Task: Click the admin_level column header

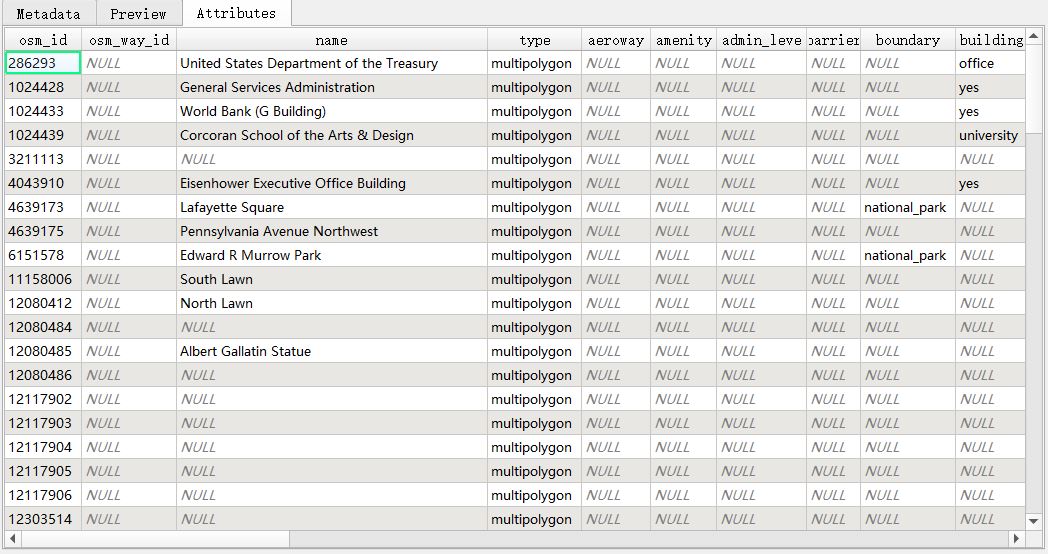Action: (x=761, y=40)
